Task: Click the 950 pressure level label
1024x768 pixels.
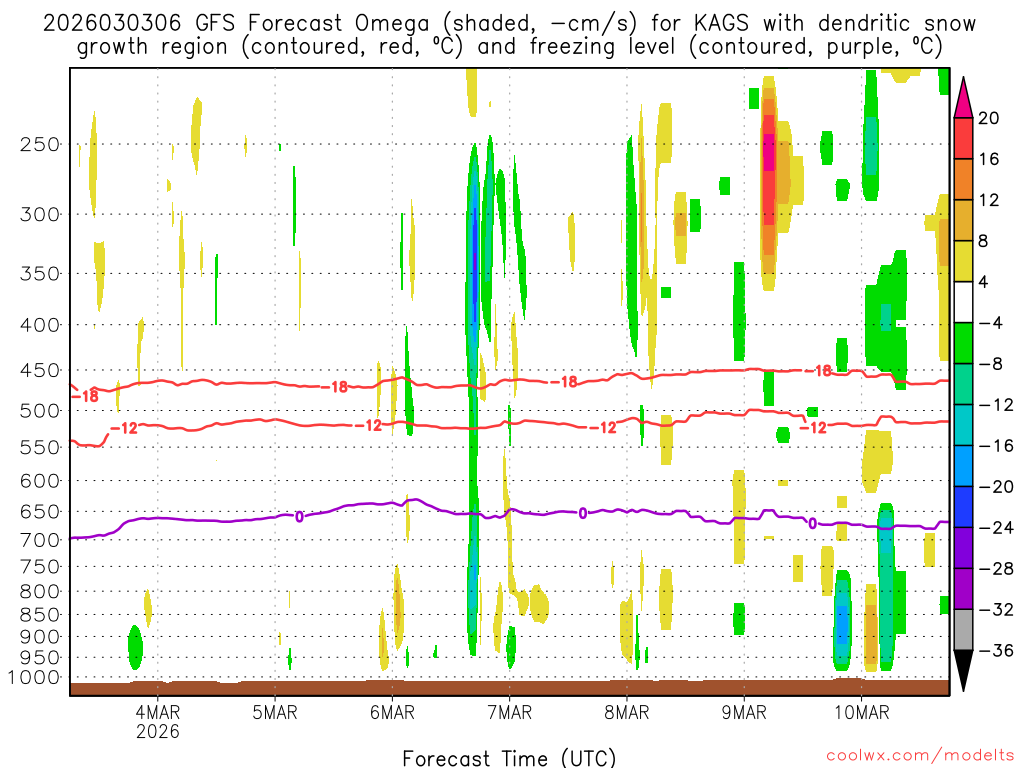Action: click(40, 658)
